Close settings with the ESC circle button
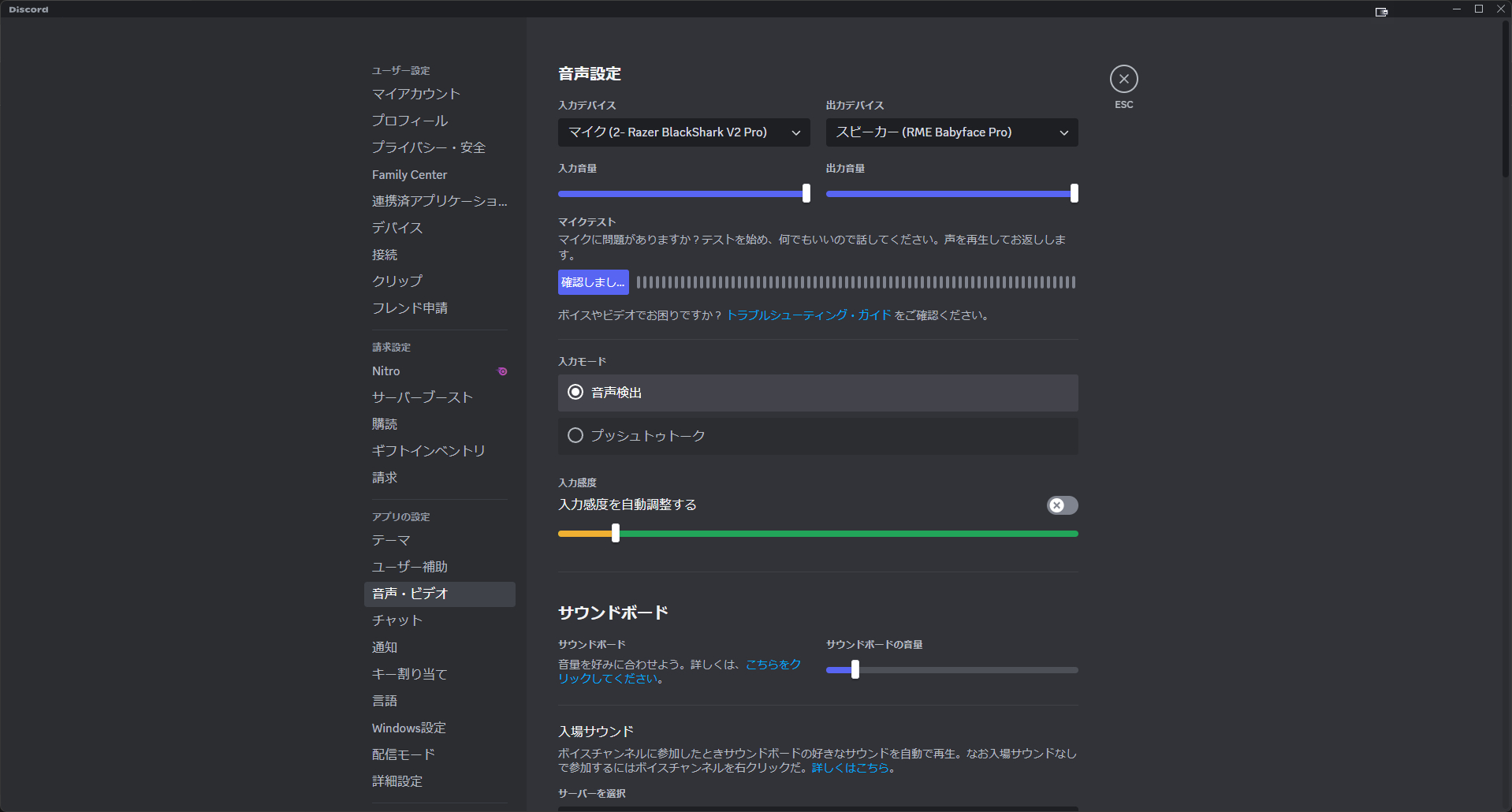Image resolution: width=1512 pixels, height=812 pixels. [x=1123, y=79]
